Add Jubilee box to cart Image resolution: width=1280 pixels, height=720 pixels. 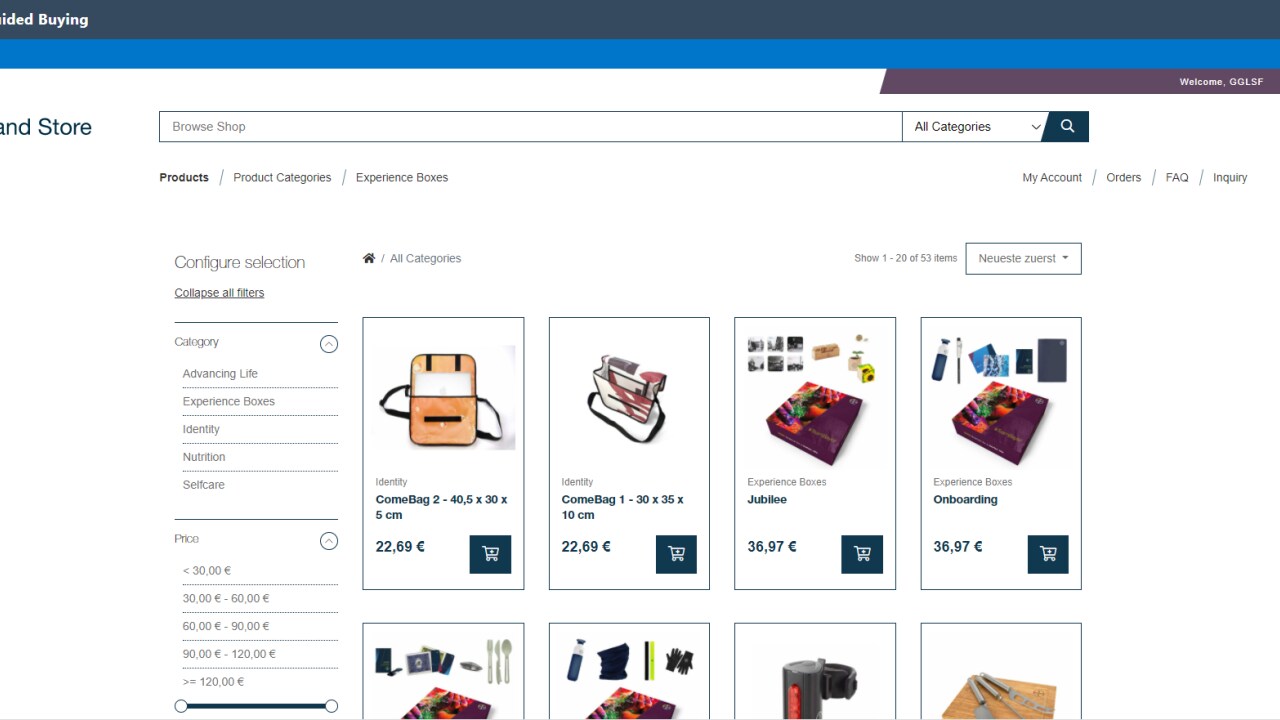862,554
